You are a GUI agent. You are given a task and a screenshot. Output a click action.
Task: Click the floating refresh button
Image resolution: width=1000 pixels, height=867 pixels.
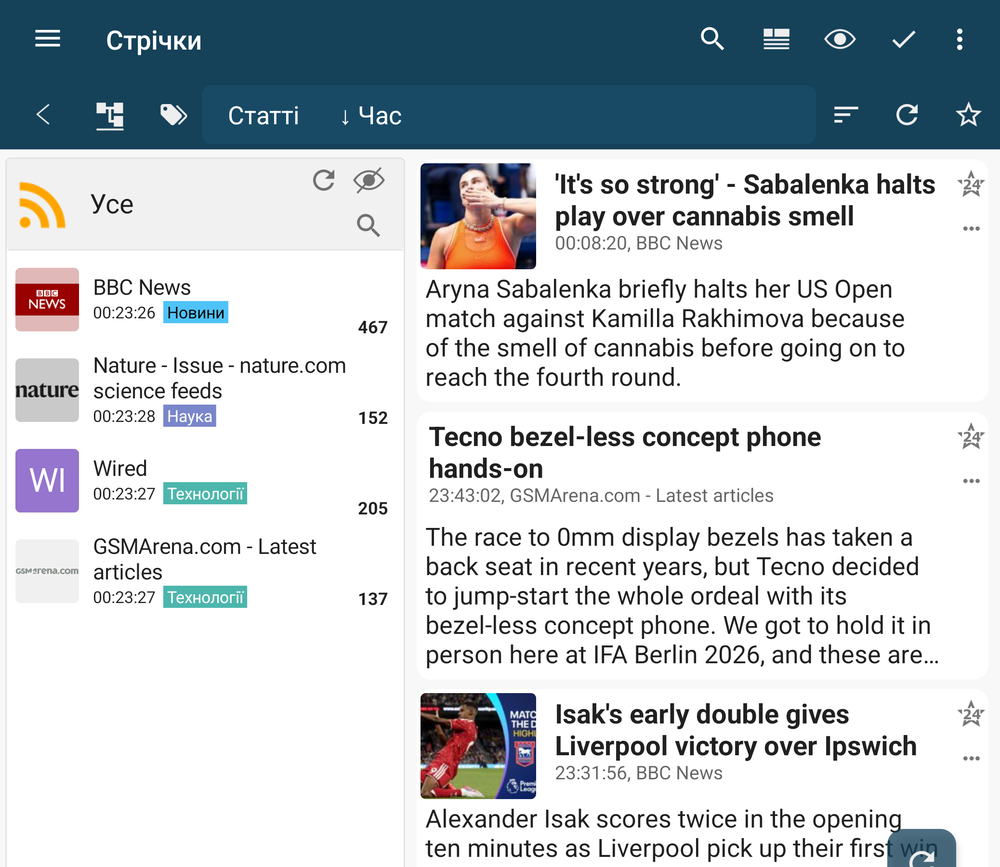(x=922, y=850)
